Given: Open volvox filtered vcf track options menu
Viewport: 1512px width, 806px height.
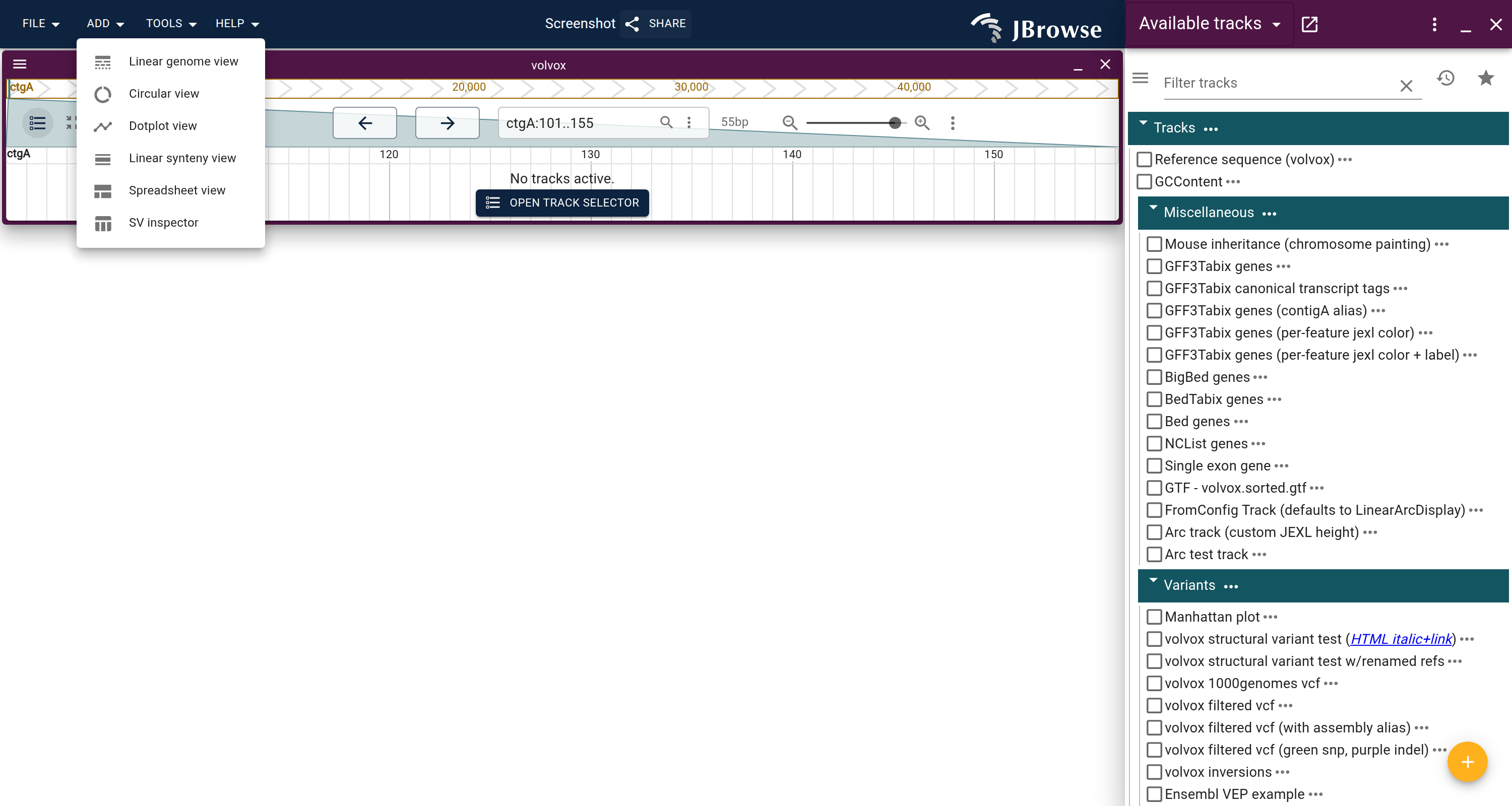Looking at the screenshot, I should [1285, 706].
